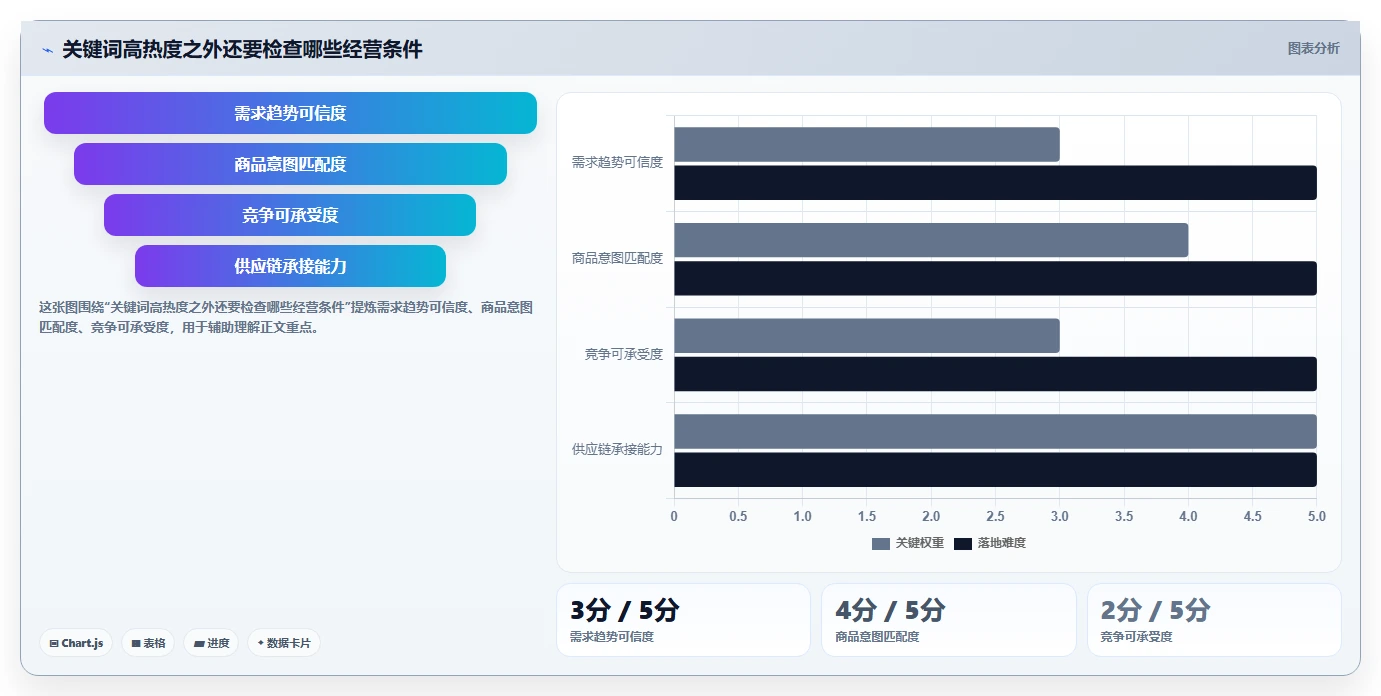Viewport: 1381px width, 696px height.
Task: Click the gray 关键权重 bar for 需求趋势可信度
Action: tap(867, 145)
